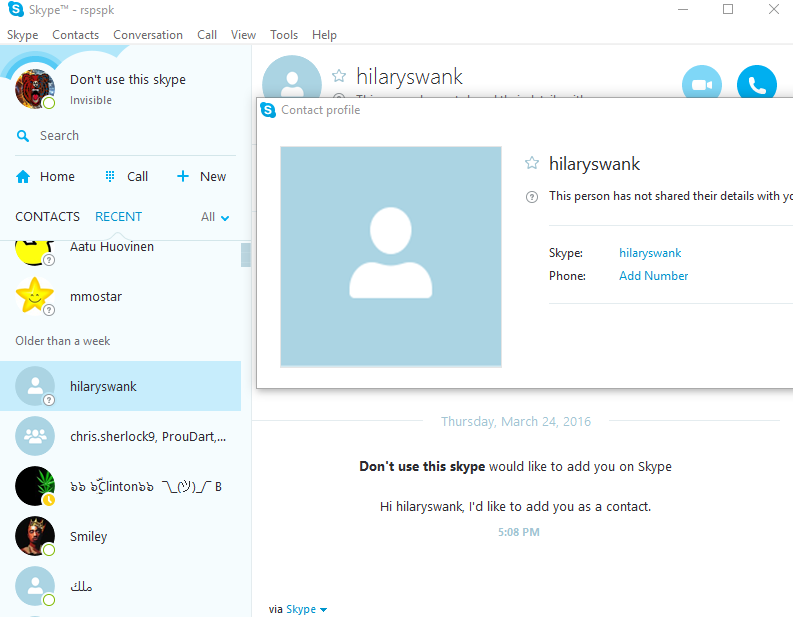This screenshot has height=617, width=793.
Task: Click Smiley's avatar picture
Action: point(34,536)
